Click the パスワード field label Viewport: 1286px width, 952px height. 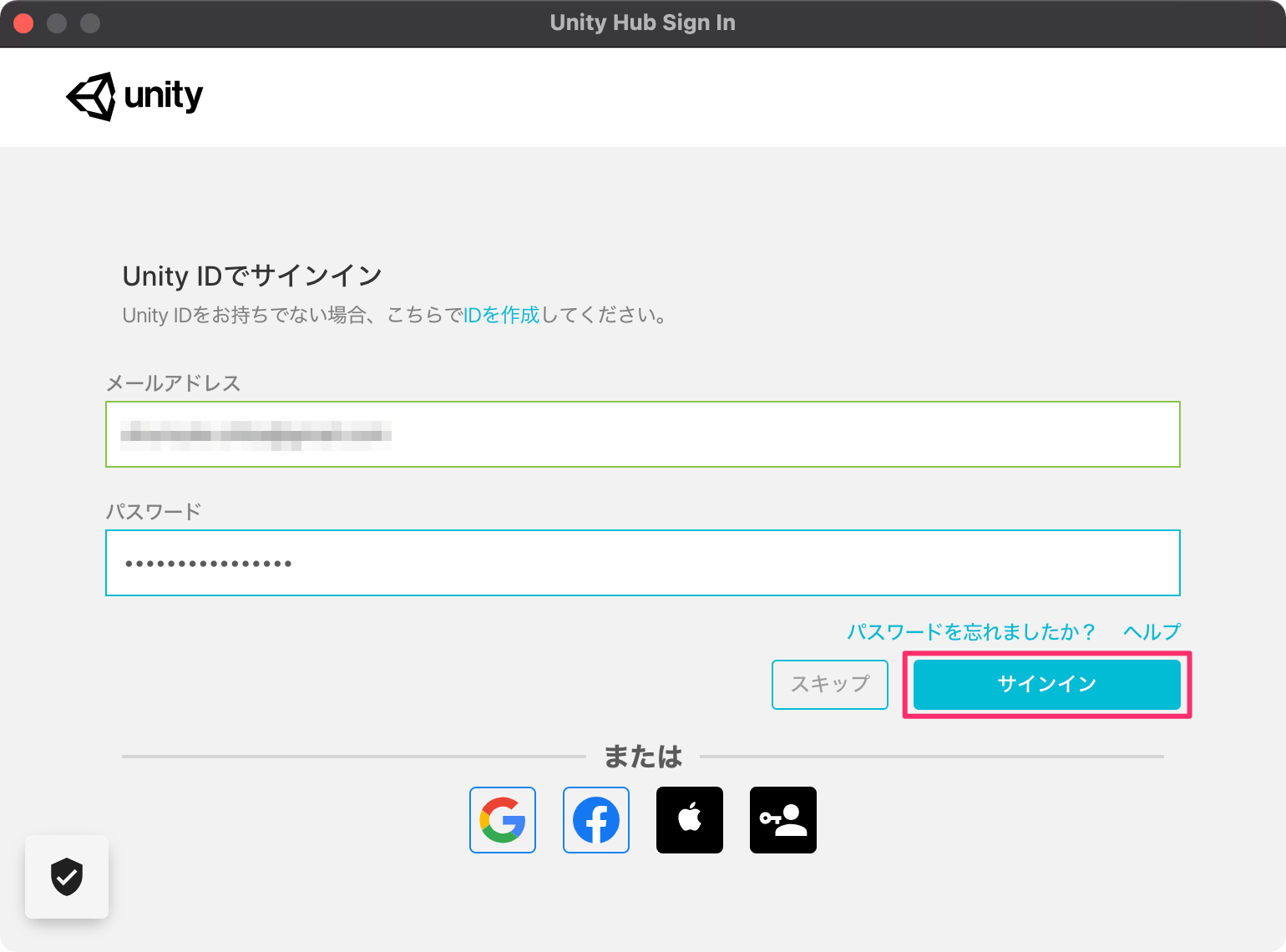(x=154, y=511)
